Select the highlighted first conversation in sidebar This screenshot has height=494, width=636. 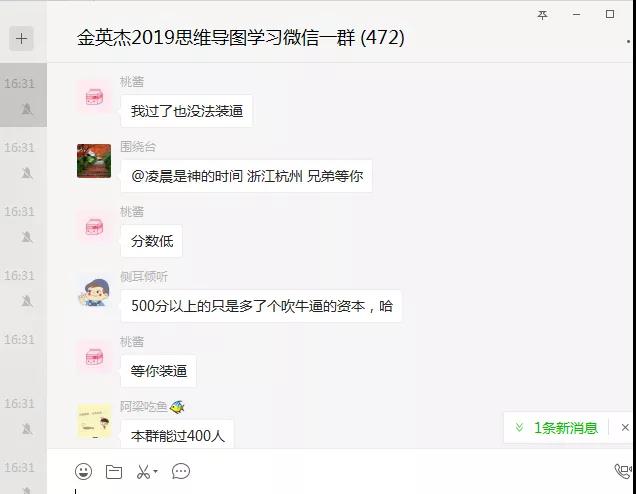23,95
